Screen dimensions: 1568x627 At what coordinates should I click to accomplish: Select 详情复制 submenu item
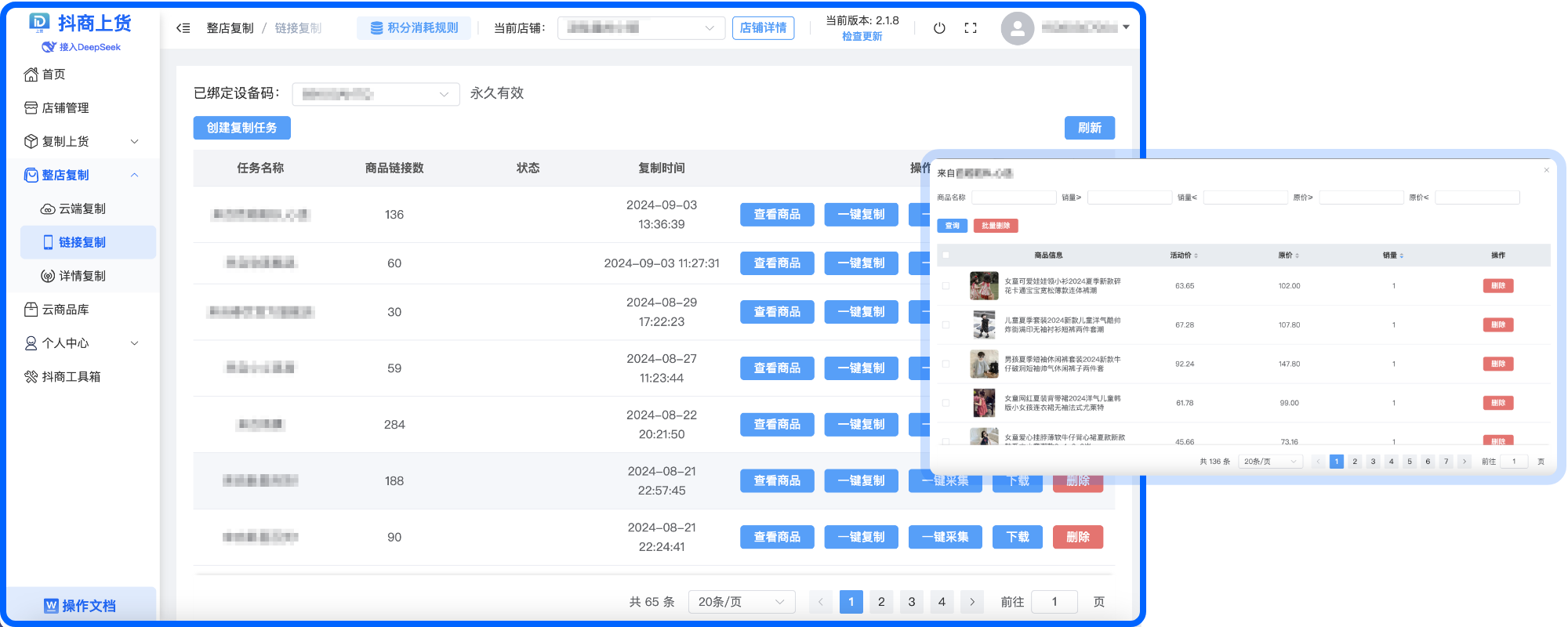(x=82, y=276)
